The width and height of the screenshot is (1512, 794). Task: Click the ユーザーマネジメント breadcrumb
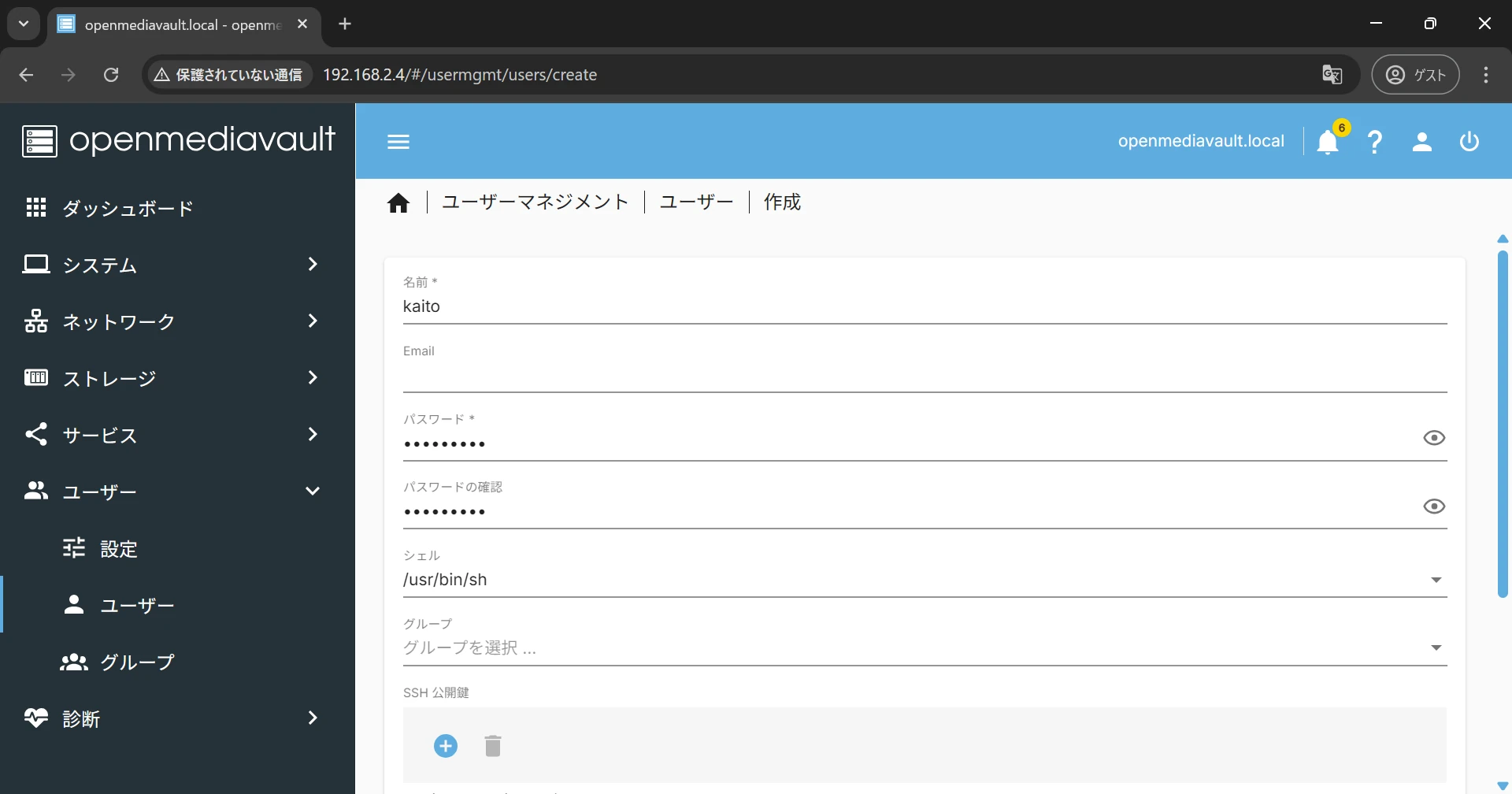pyautogui.click(x=535, y=202)
